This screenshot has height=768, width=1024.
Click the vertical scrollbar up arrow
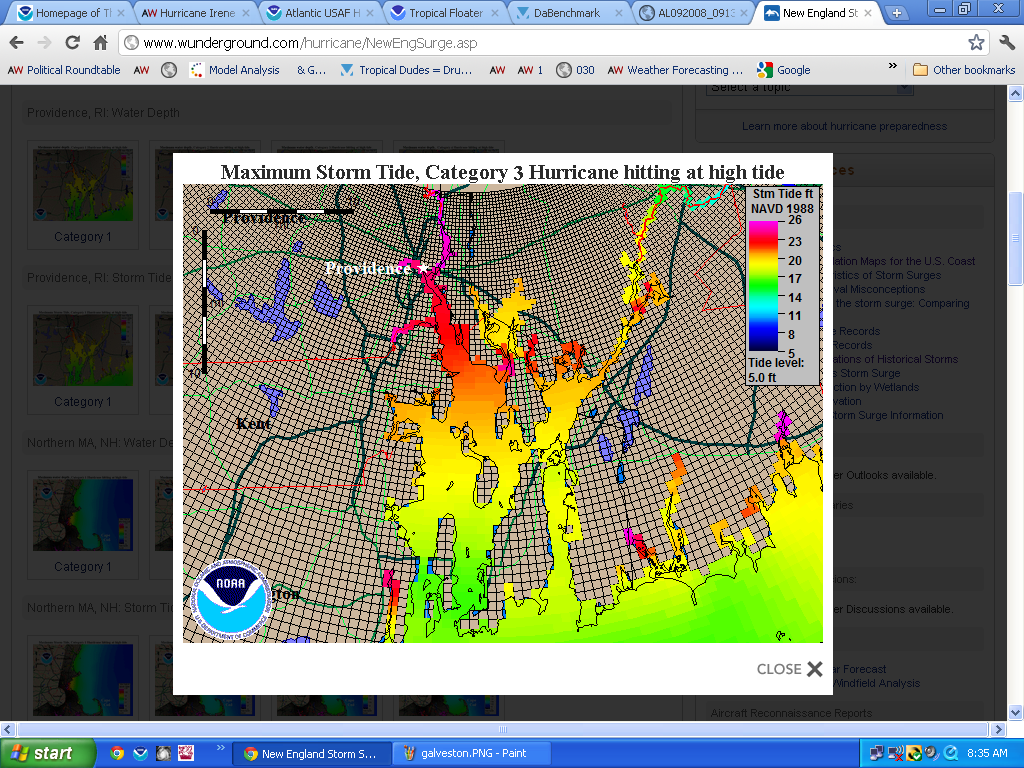click(x=1015, y=93)
